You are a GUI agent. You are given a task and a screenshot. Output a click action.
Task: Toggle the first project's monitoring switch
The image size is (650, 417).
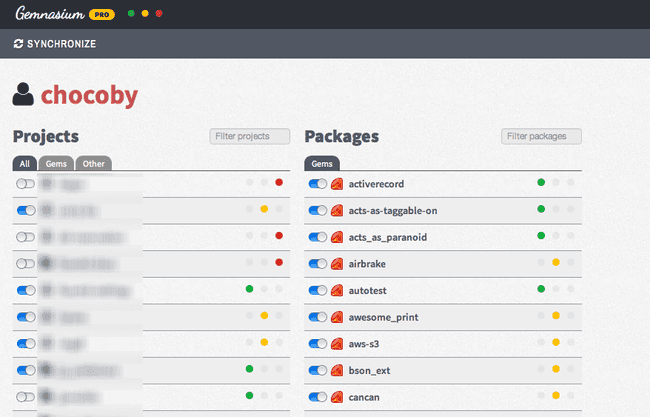[26, 184]
